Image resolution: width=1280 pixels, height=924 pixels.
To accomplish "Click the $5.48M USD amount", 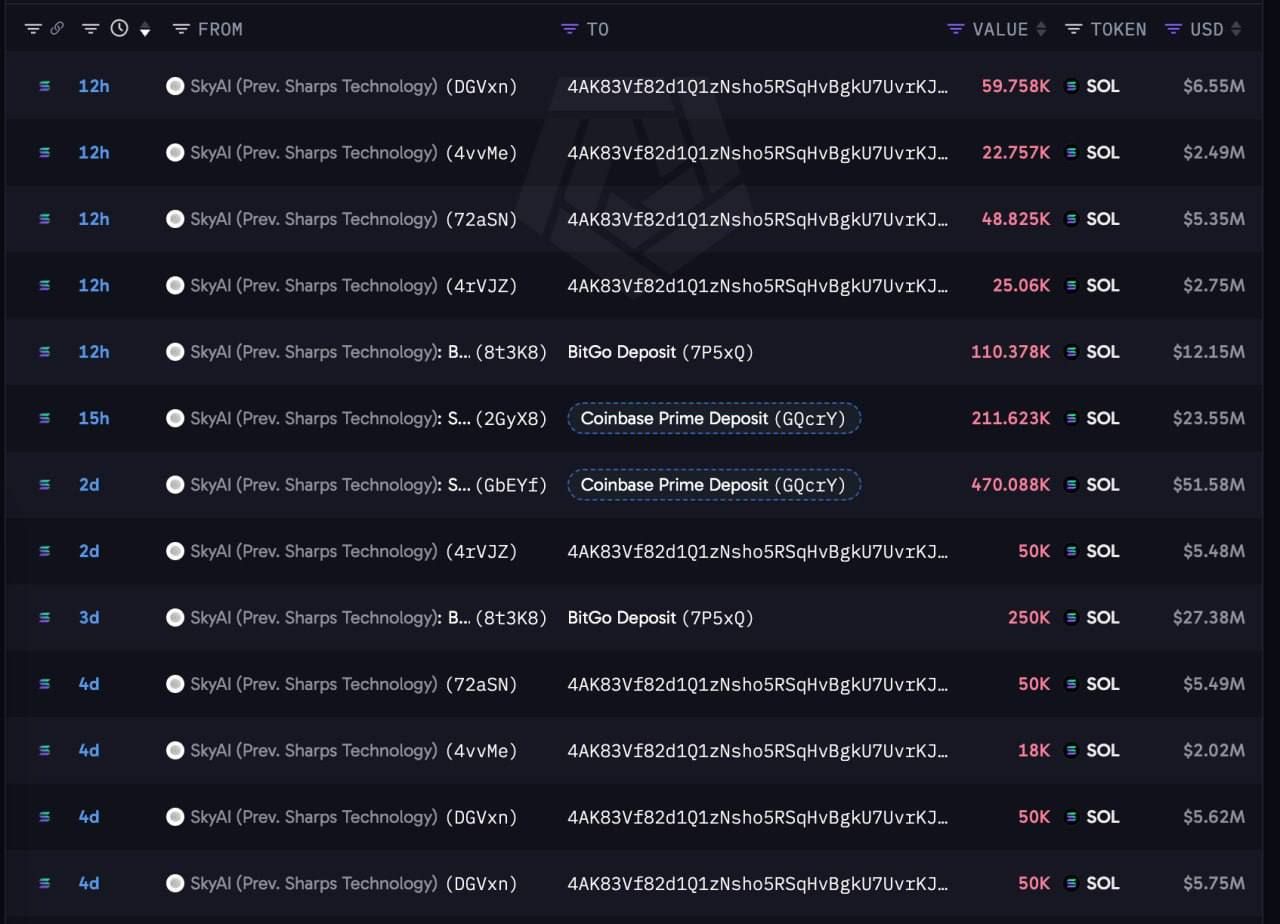I will point(1213,551).
